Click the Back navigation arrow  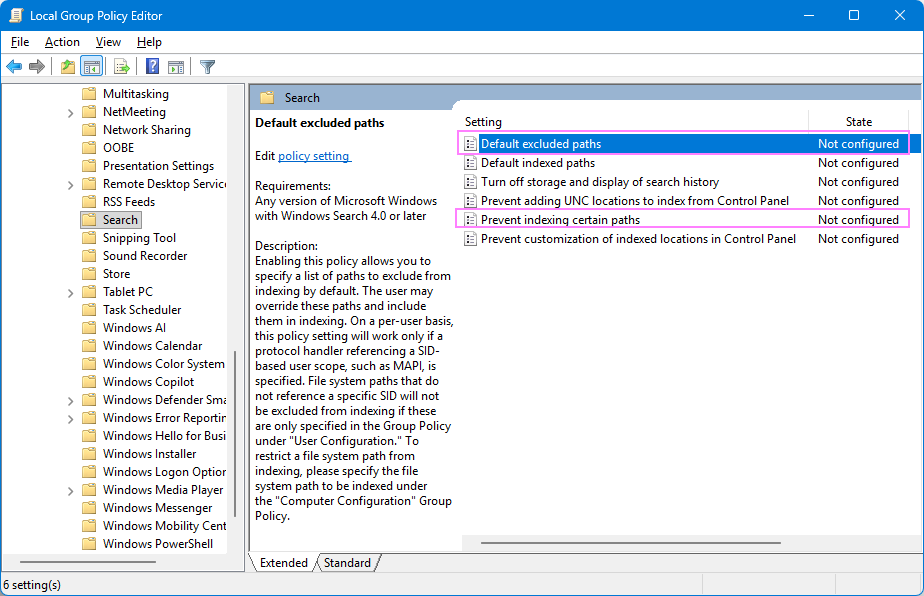(x=13, y=66)
